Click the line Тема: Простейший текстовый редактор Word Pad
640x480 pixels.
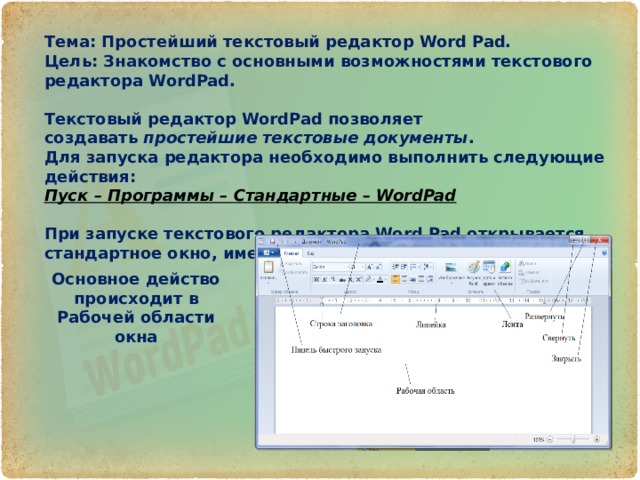[x=278, y=42]
